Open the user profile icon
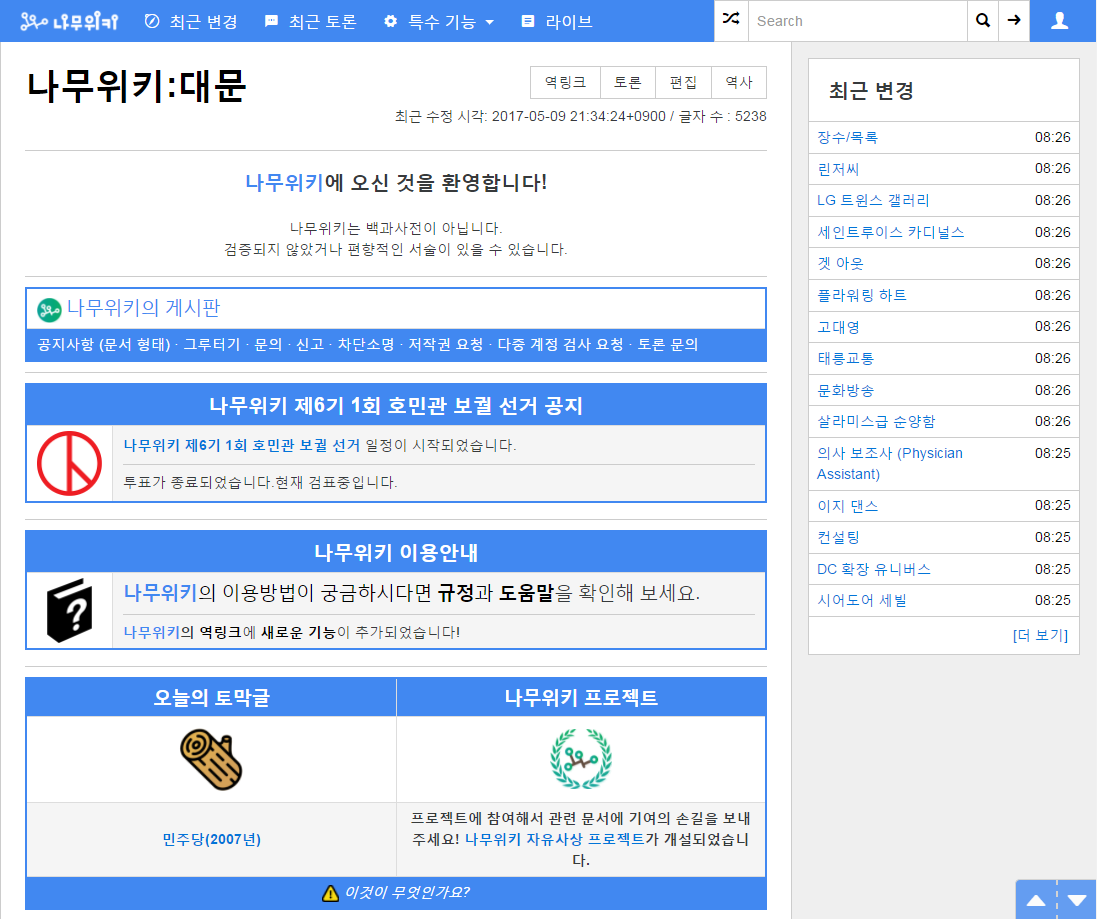The image size is (1097, 919). click(1060, 18)
